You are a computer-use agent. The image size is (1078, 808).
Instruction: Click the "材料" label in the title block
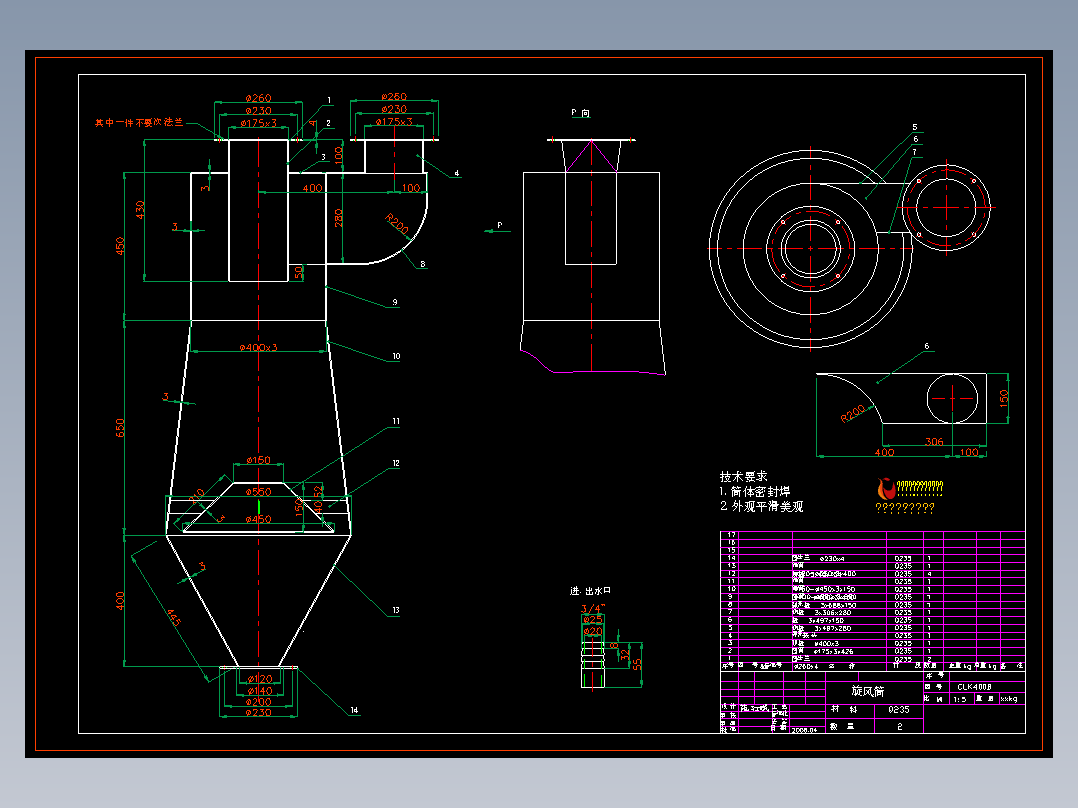(x=844, y=709)
